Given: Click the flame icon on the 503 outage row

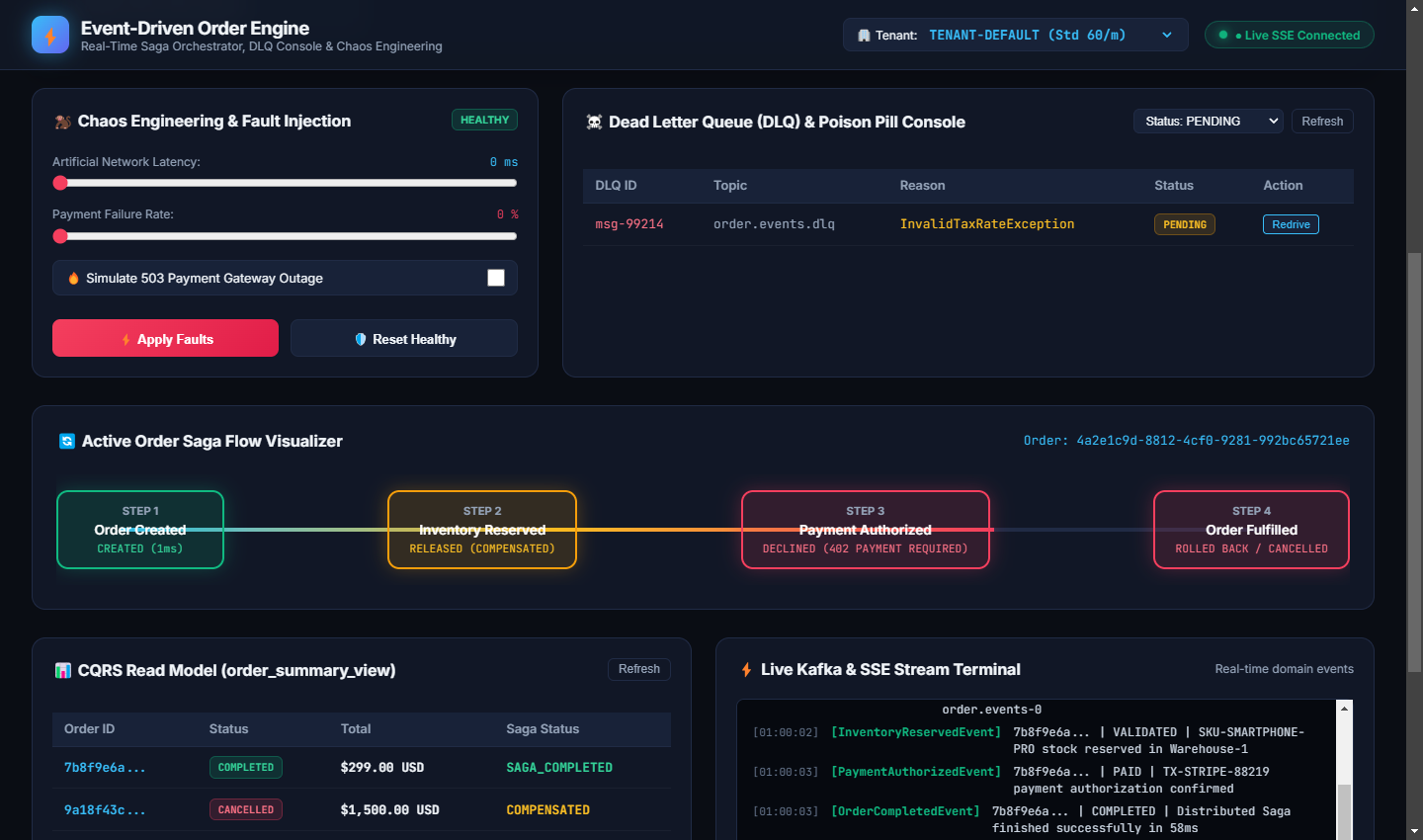Looking at the screenshot, I should tap(73, 279).
